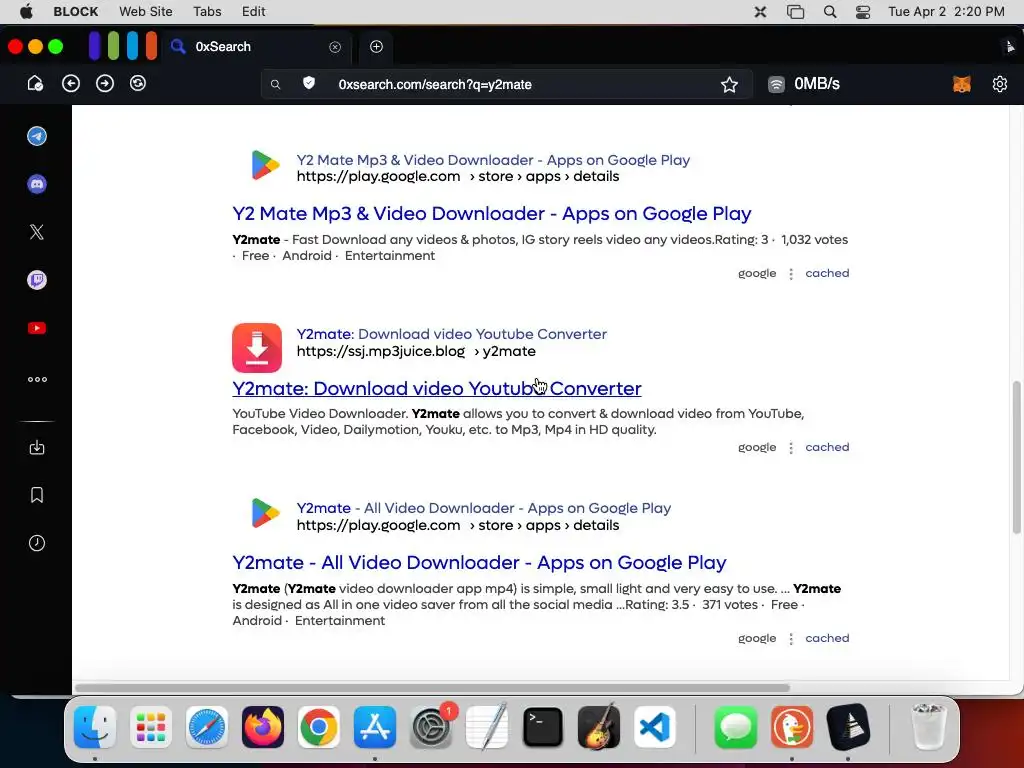Open Spotlight search in menu bar
1024x768 pixels.
[829, 12]
